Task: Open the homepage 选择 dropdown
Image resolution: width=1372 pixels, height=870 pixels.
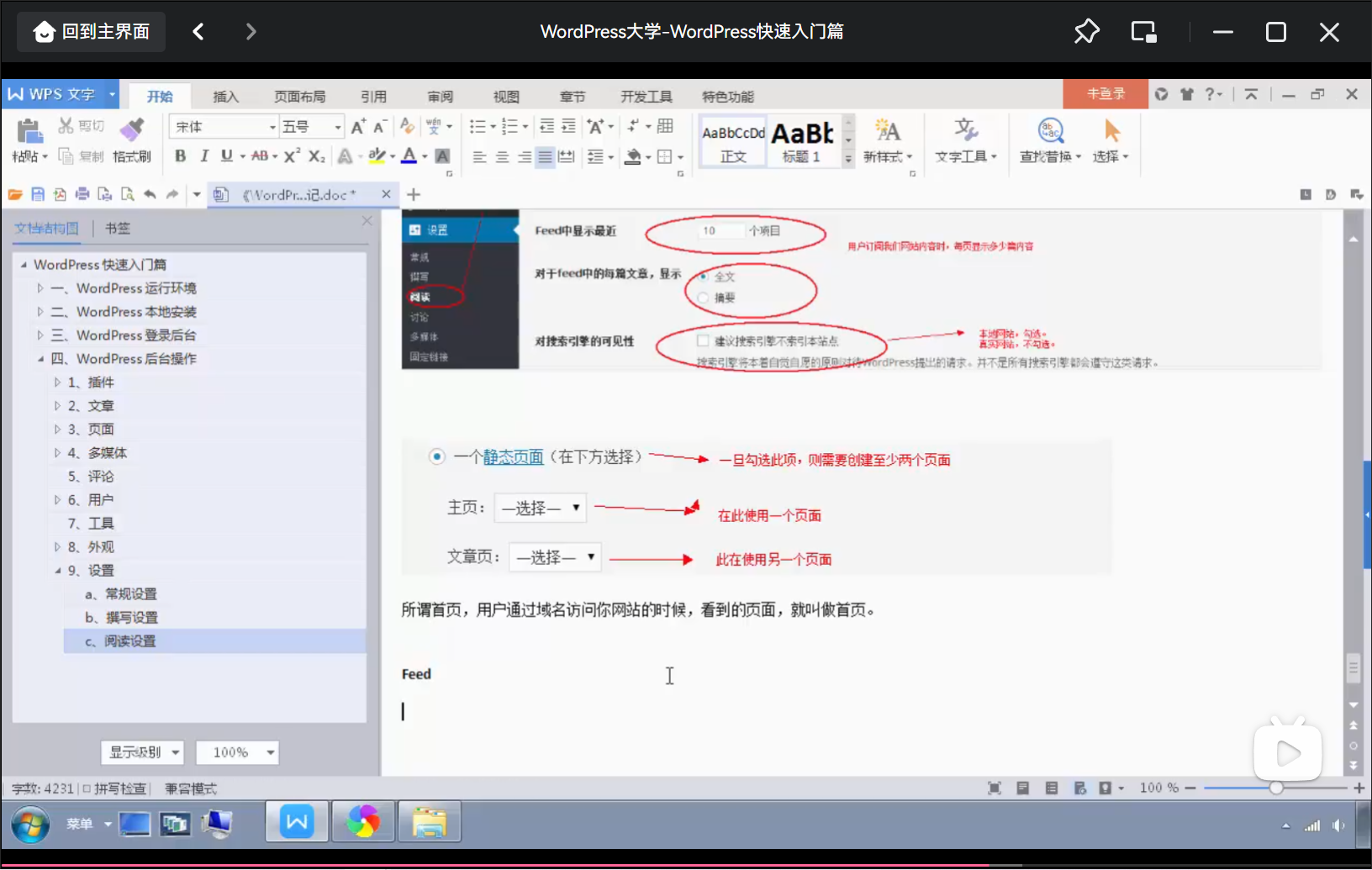Action: click(x=540, y=508)
